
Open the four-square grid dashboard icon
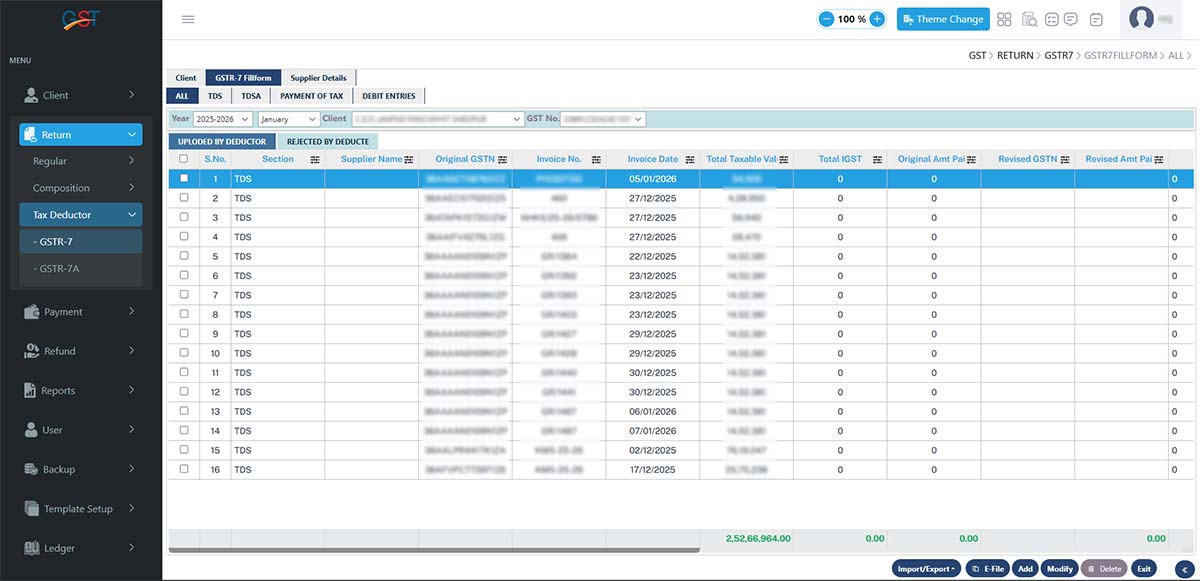pos(1005,19)
